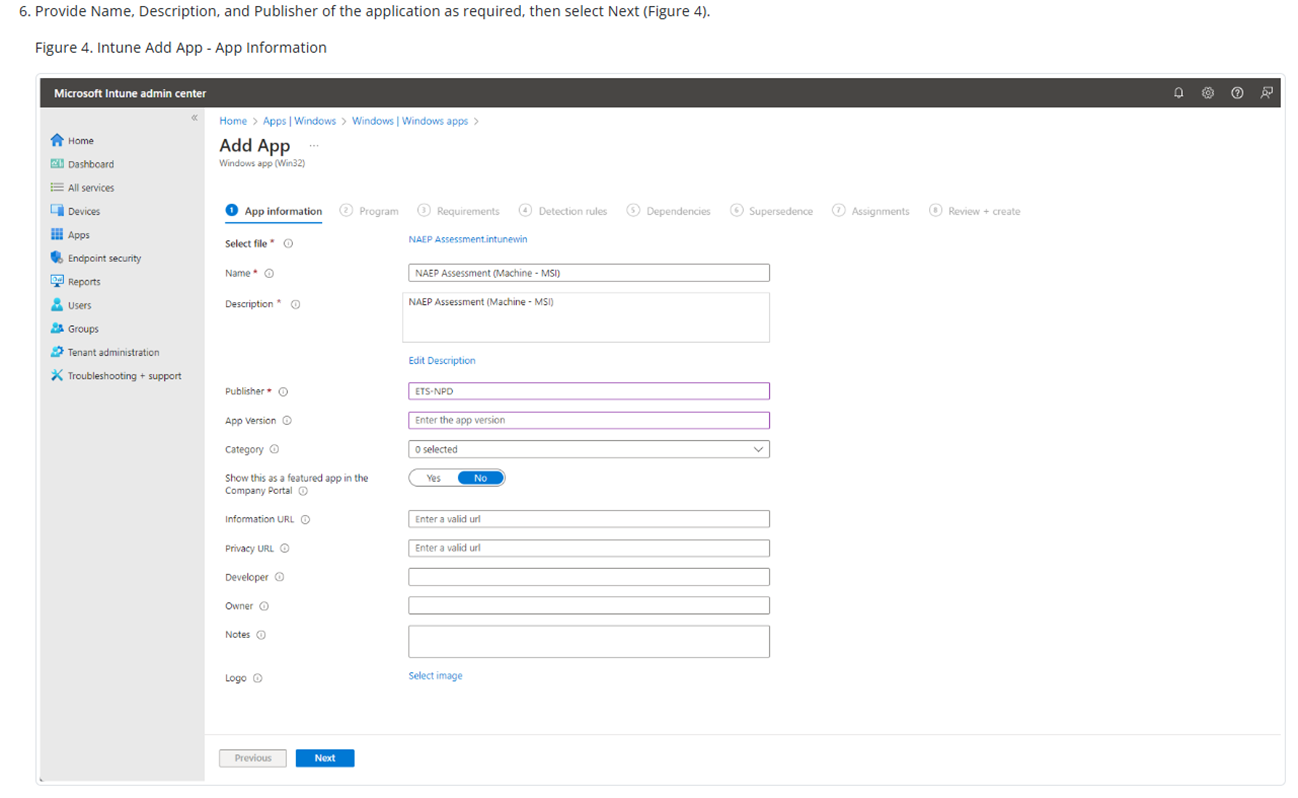Select No on featured app toggle

[480, 478]
